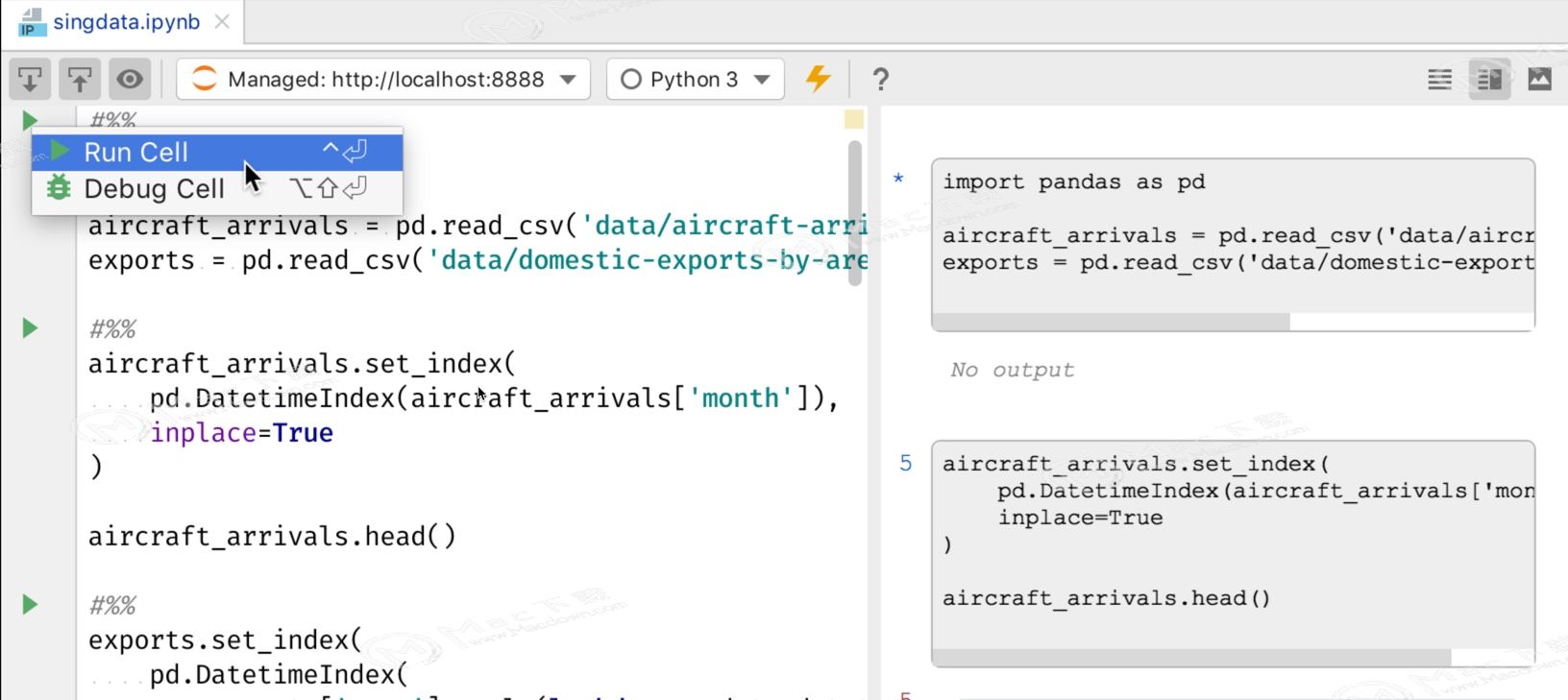The height and width of the screenshot is (700, 1568).
Task: Click the editor vertical scrollbar
Action: (x=854, y=212)
